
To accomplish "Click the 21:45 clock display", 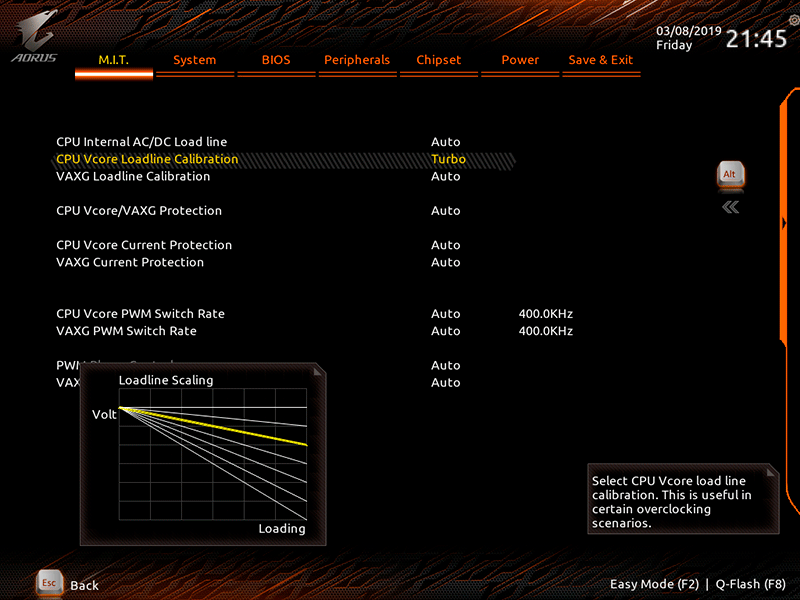I will click(756, 39).
